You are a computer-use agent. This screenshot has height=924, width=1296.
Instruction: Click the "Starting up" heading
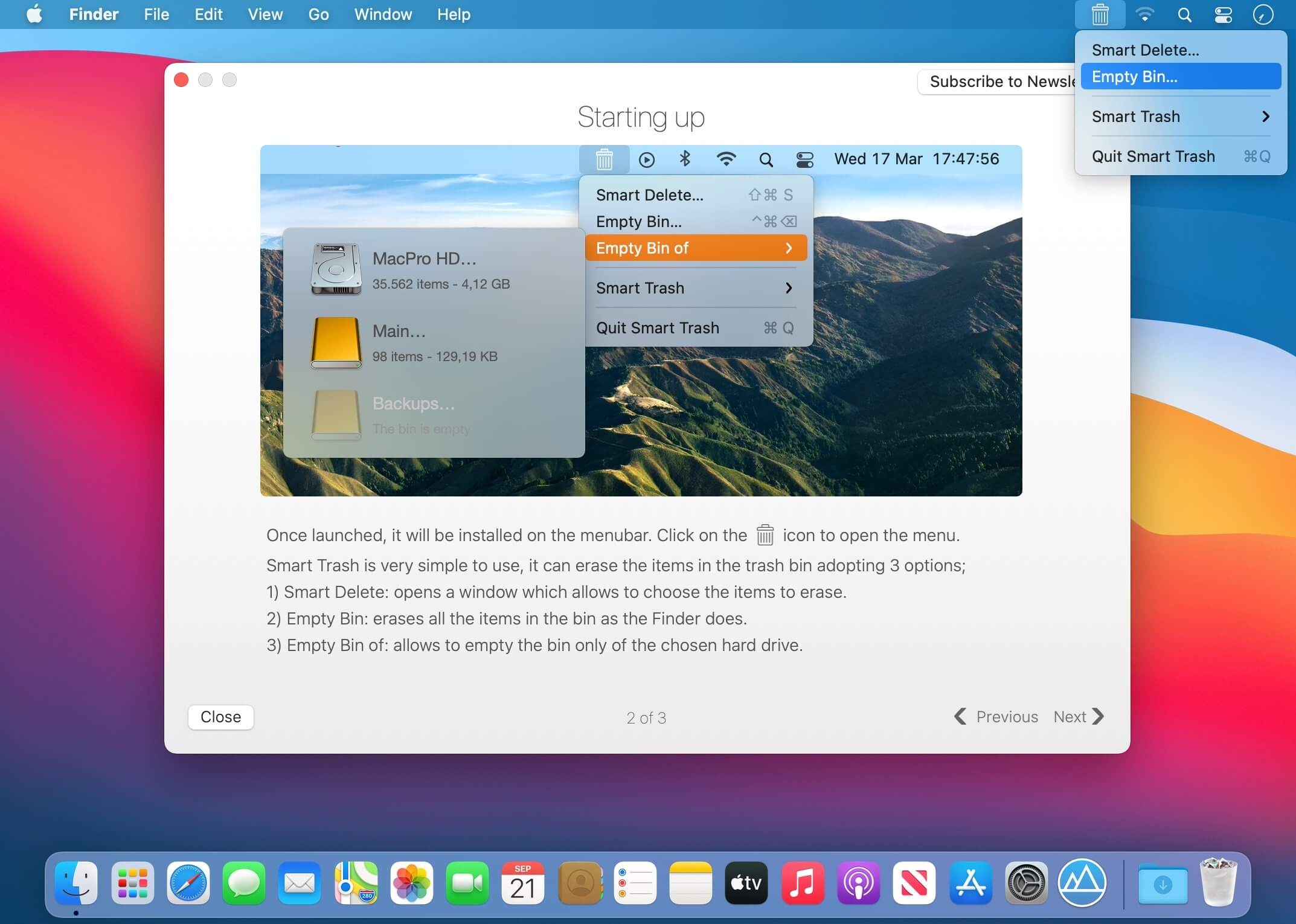641,117
